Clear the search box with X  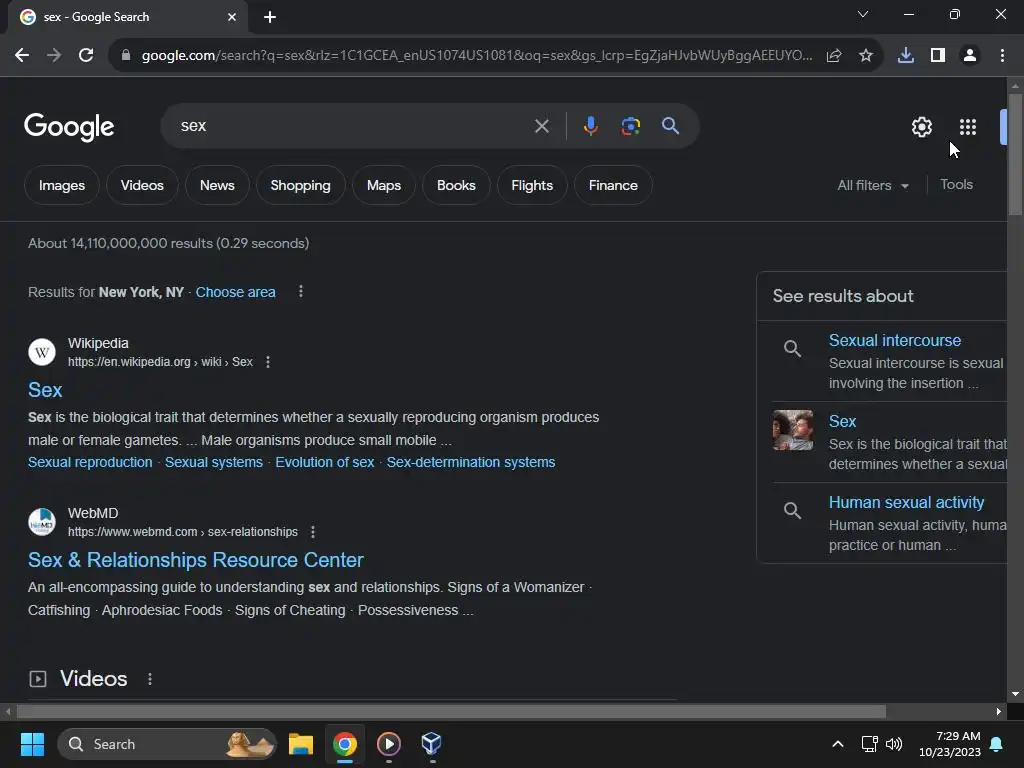pyautogui.click(x=541, y=126)
